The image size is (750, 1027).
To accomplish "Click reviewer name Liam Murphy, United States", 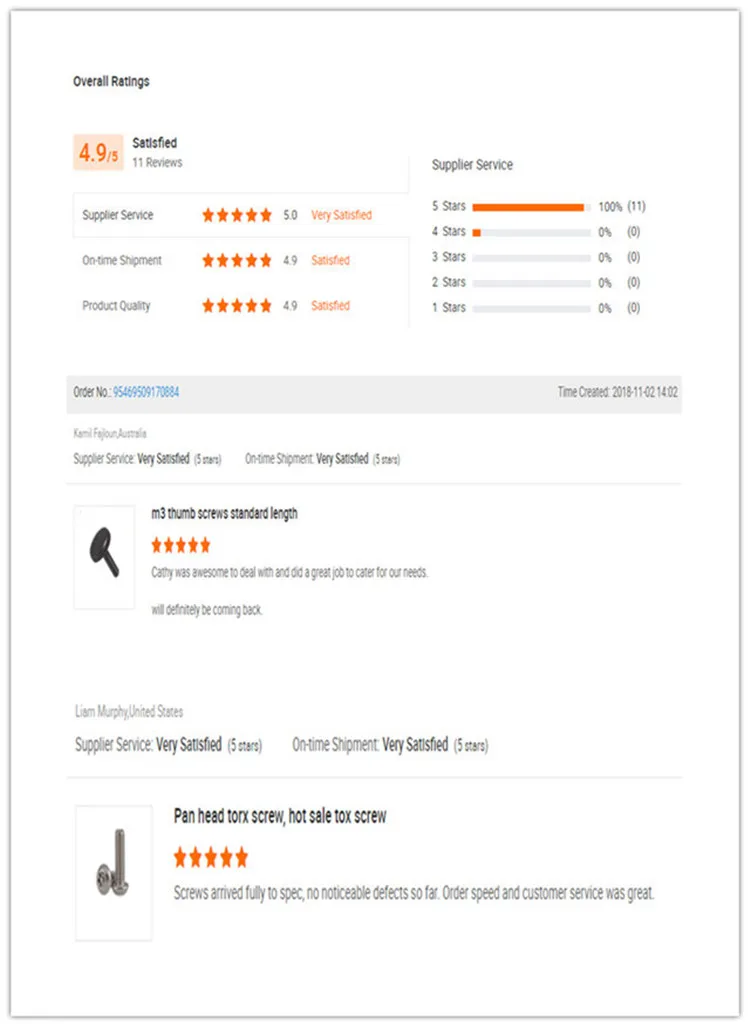I will [129, 712].
